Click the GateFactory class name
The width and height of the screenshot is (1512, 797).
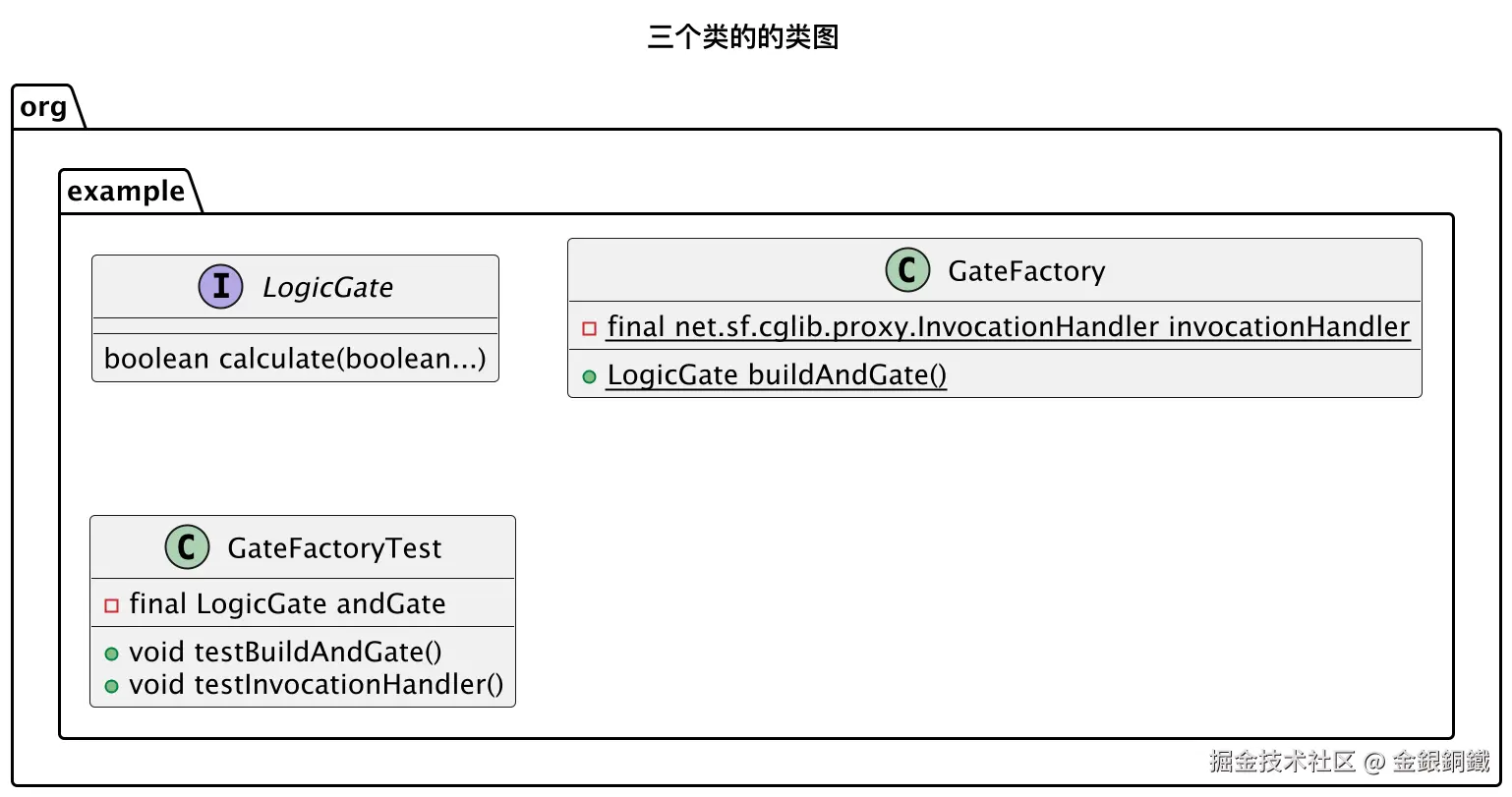(1026, 271)
